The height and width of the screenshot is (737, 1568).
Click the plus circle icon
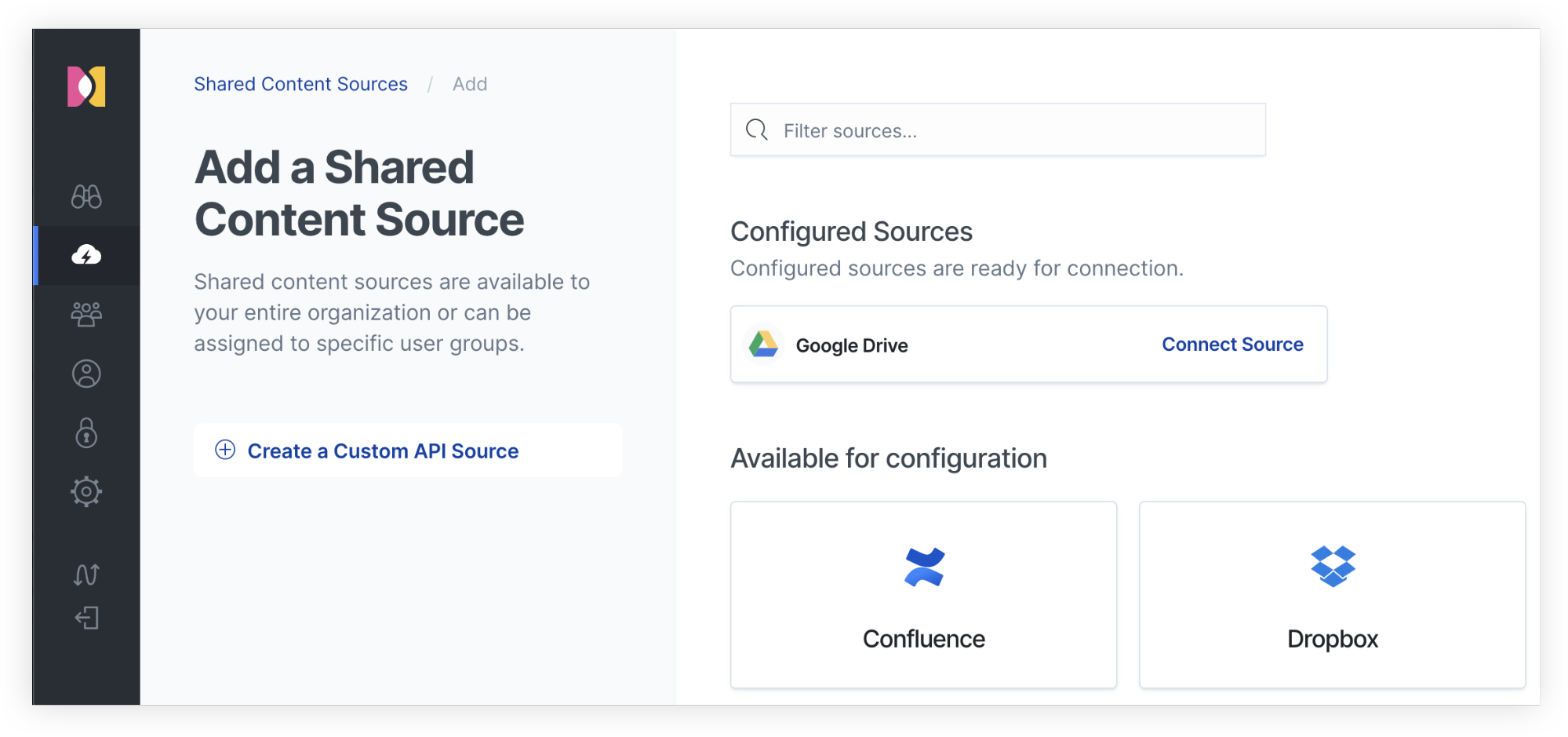point(225,450)
